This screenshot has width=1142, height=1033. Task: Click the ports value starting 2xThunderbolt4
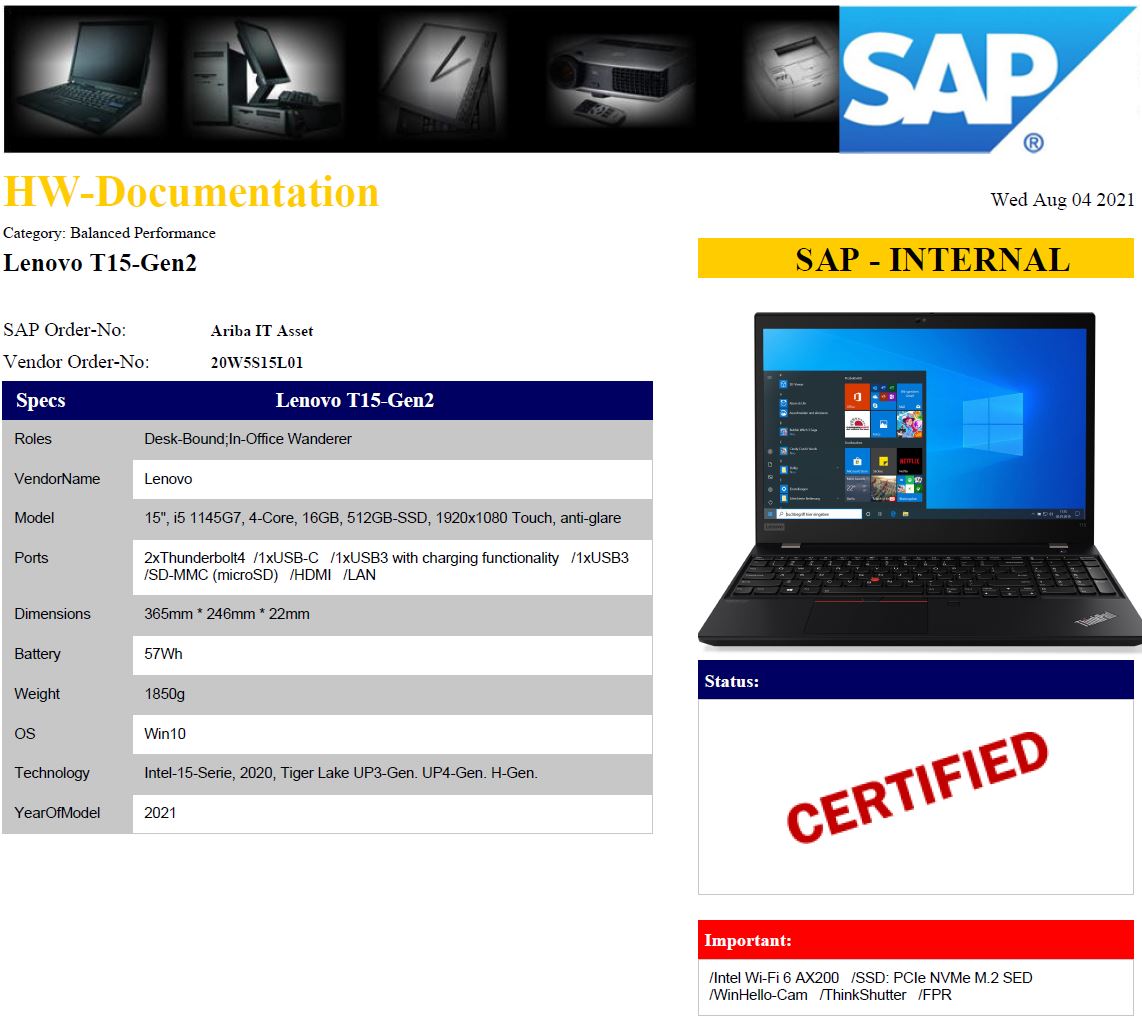386,567
